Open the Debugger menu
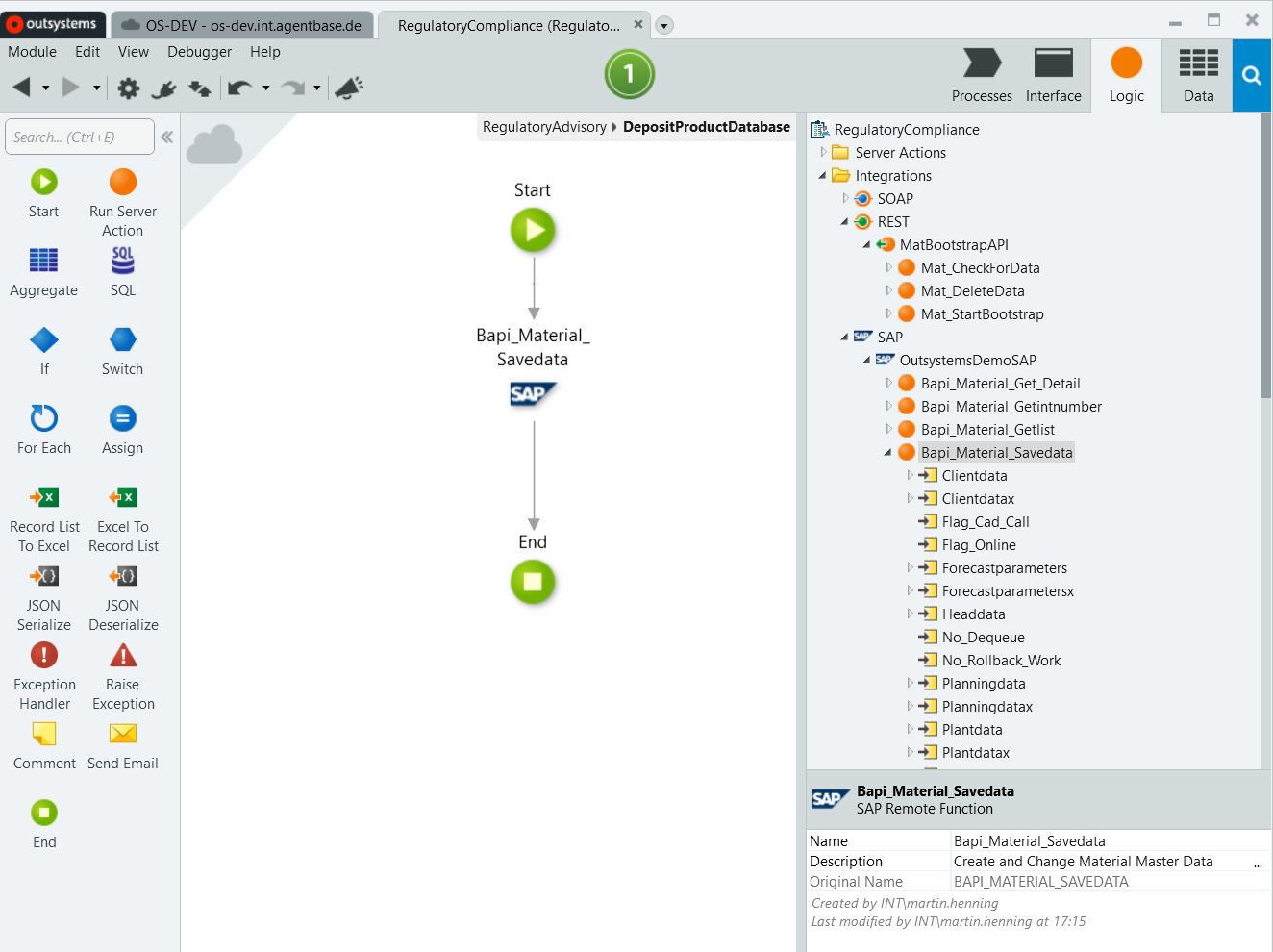The height and width of the screenshot is (952, 1273). tap(199, 52)
